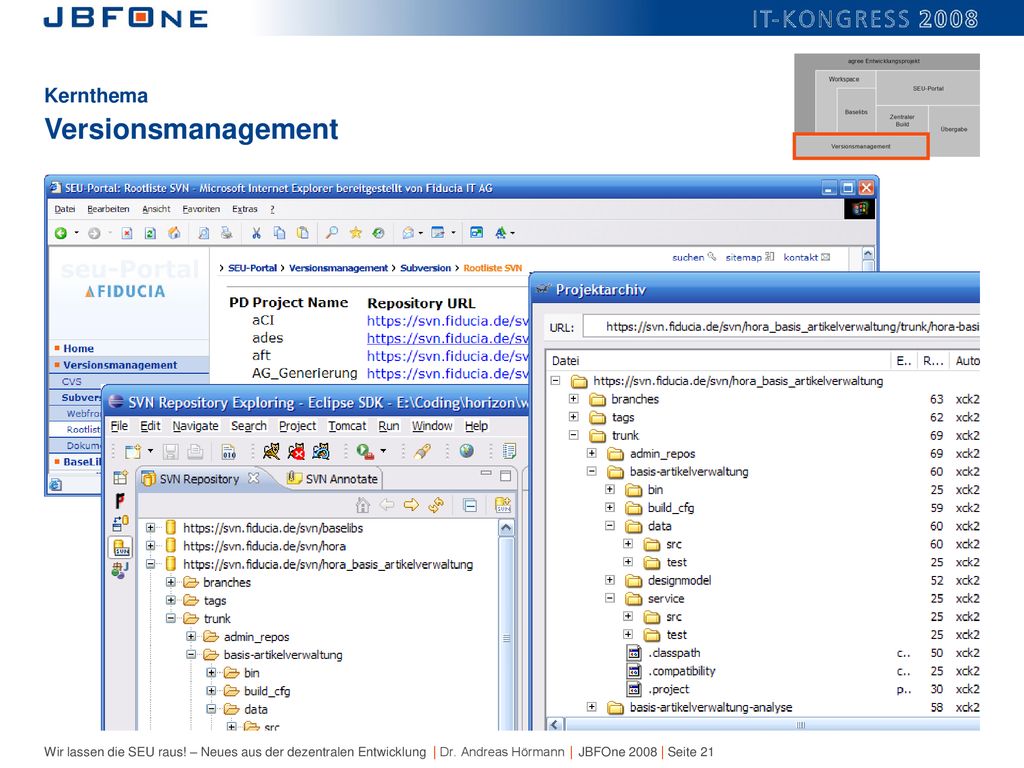The width and height of the screenshot is (1024, 768).
Task: Minimize the SVN Repository view in Eclipse
Action: pyautogui.click(x=486, y=473)
